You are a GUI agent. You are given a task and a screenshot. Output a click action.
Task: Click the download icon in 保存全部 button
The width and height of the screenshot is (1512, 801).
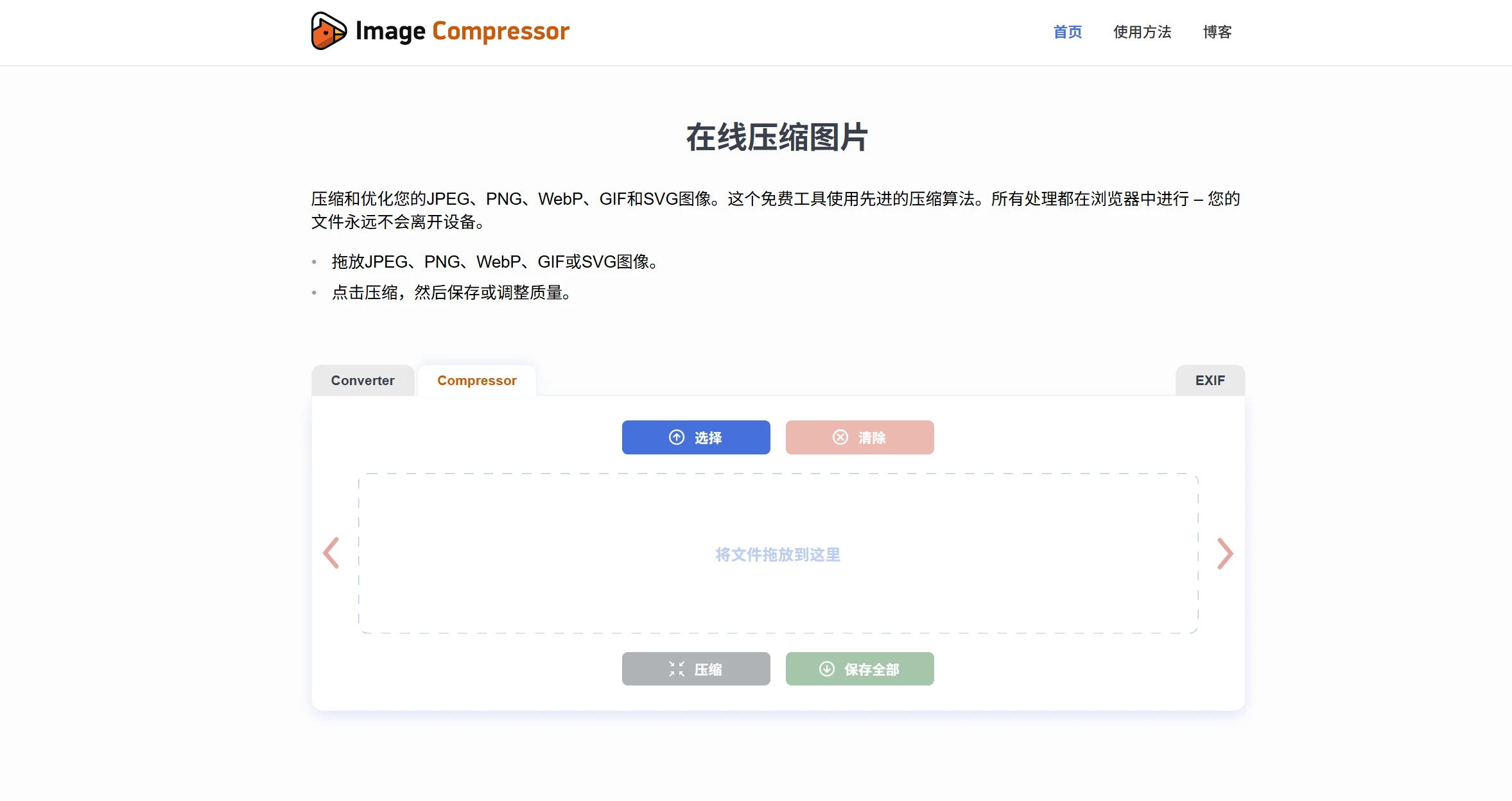click(827, 669)
